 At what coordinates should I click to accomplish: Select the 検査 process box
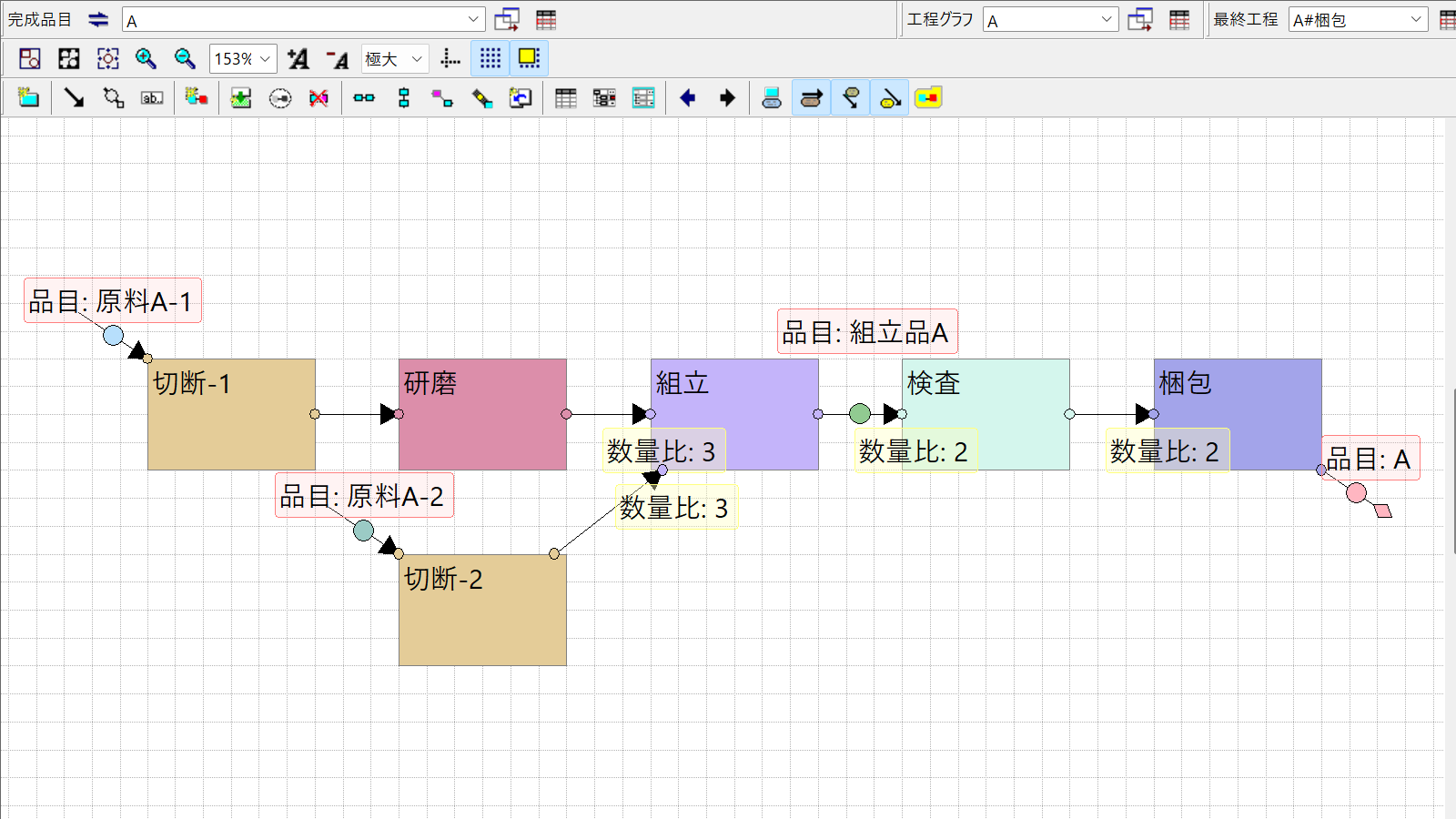point(986,414)
